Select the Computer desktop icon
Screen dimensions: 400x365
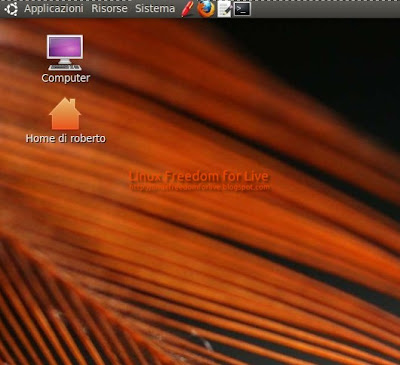click(x=65, y=53)
